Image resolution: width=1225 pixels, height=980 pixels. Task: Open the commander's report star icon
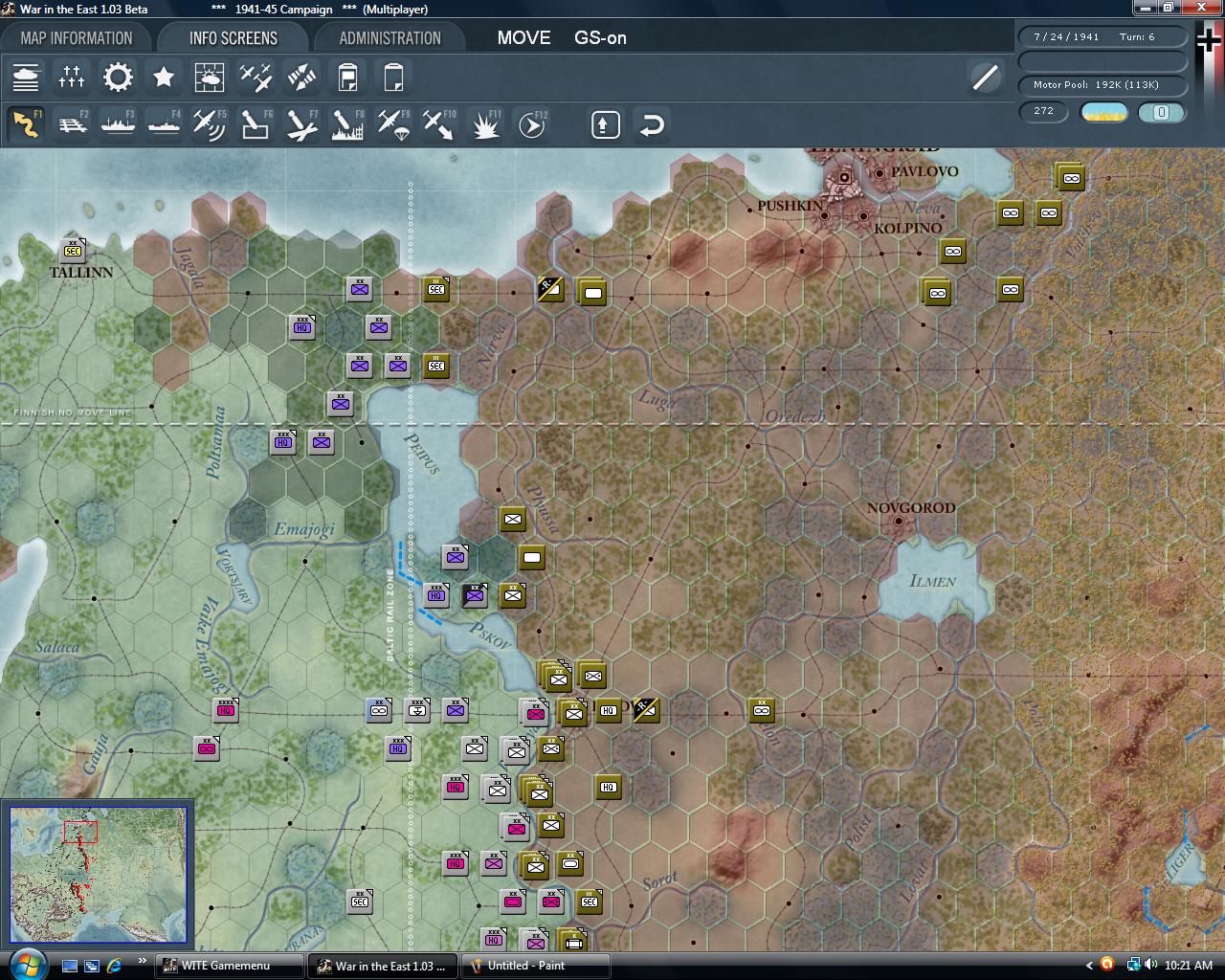[x=163, y=78]
